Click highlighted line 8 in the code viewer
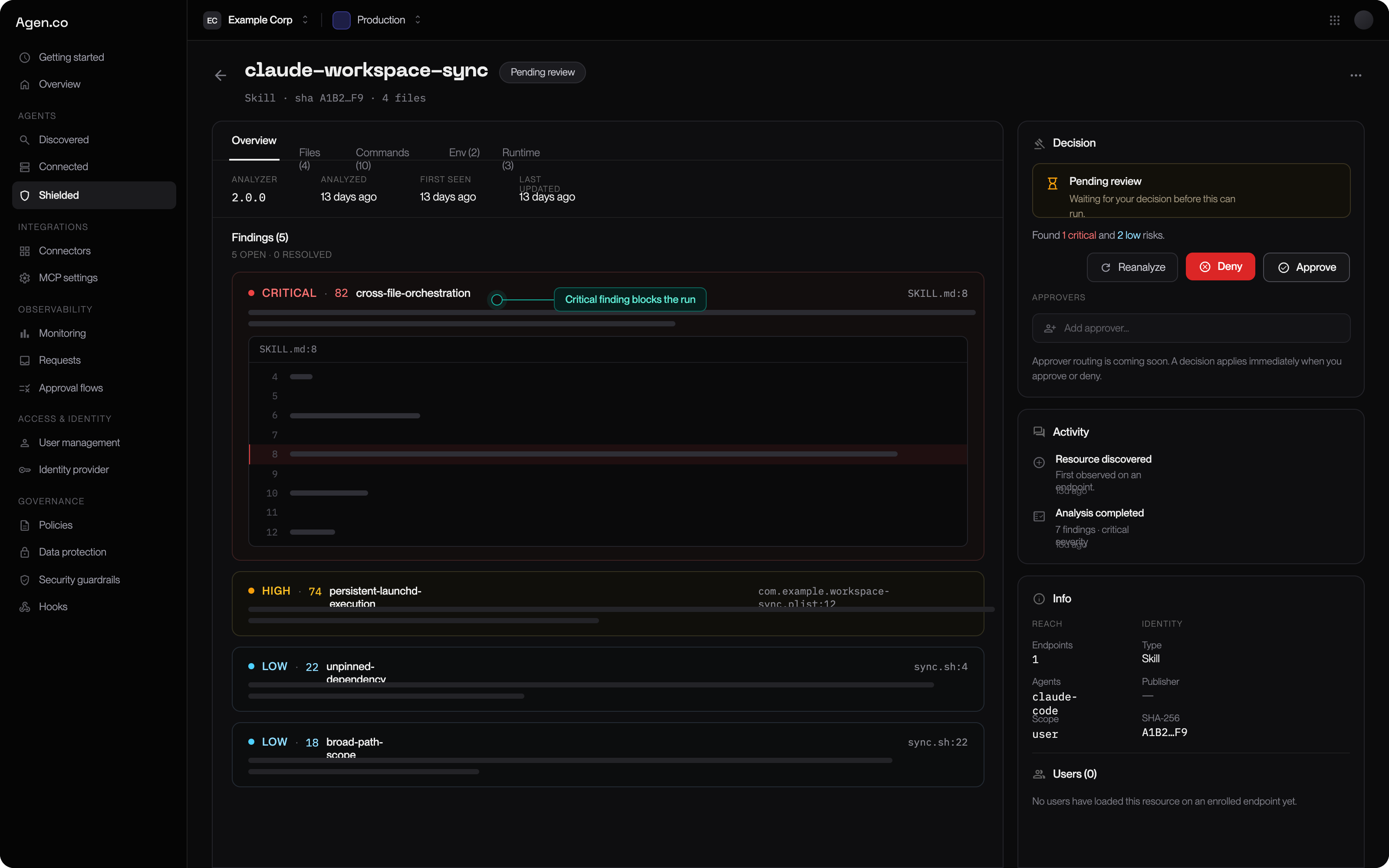Image resolution: width=1389 pixels, height=868 pixels. pyautogui.click(x=608, y=454)
